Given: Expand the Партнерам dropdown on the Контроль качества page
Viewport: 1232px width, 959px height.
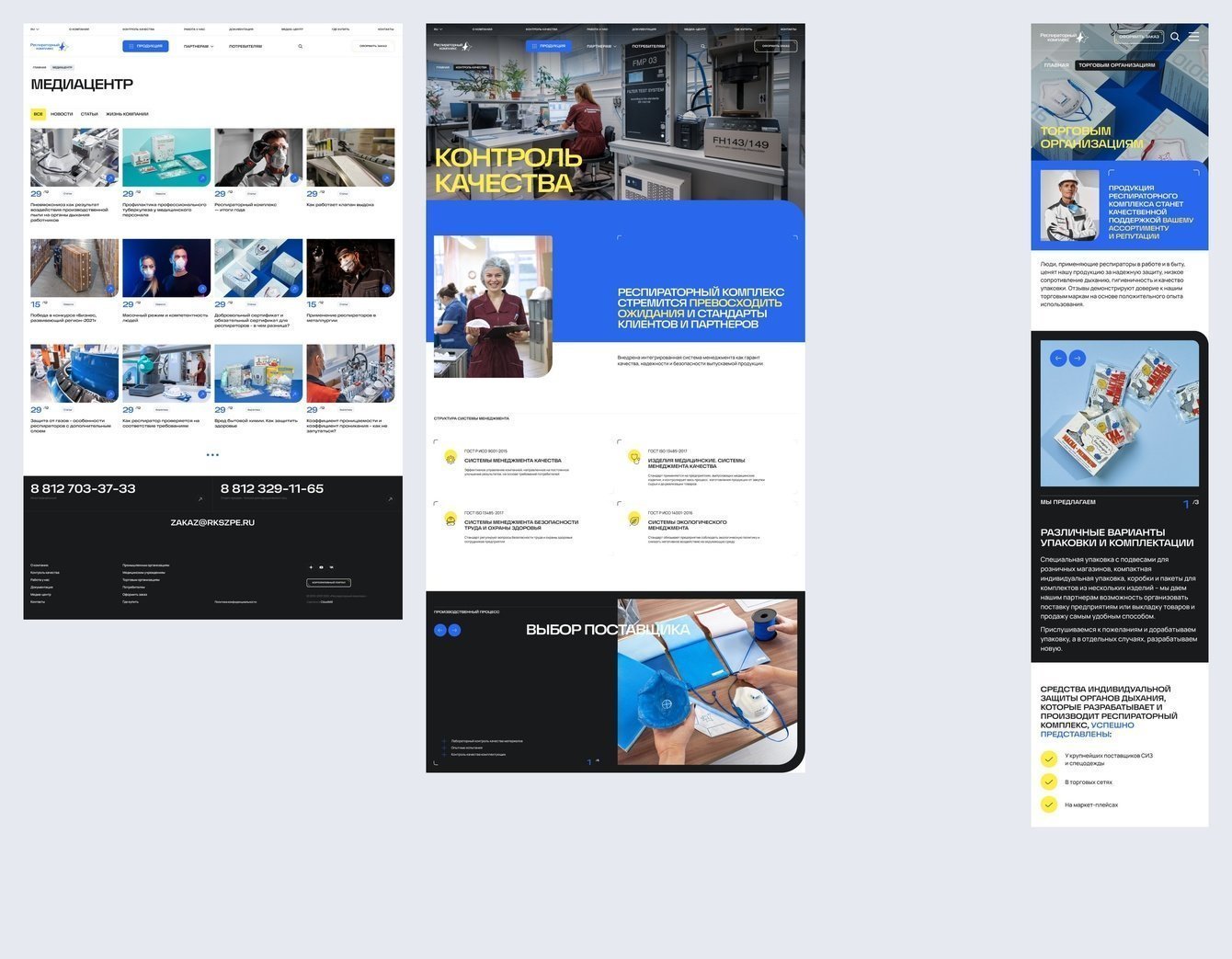Looking at the screenshot, I should click(x=601, y=46).
